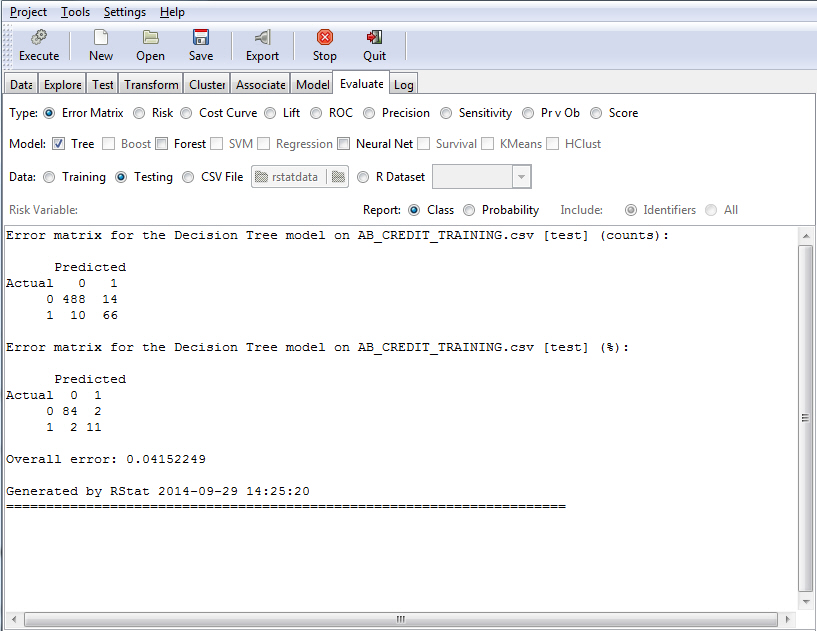Select Testing data option
817x631 pixels.
click(121, 177)
